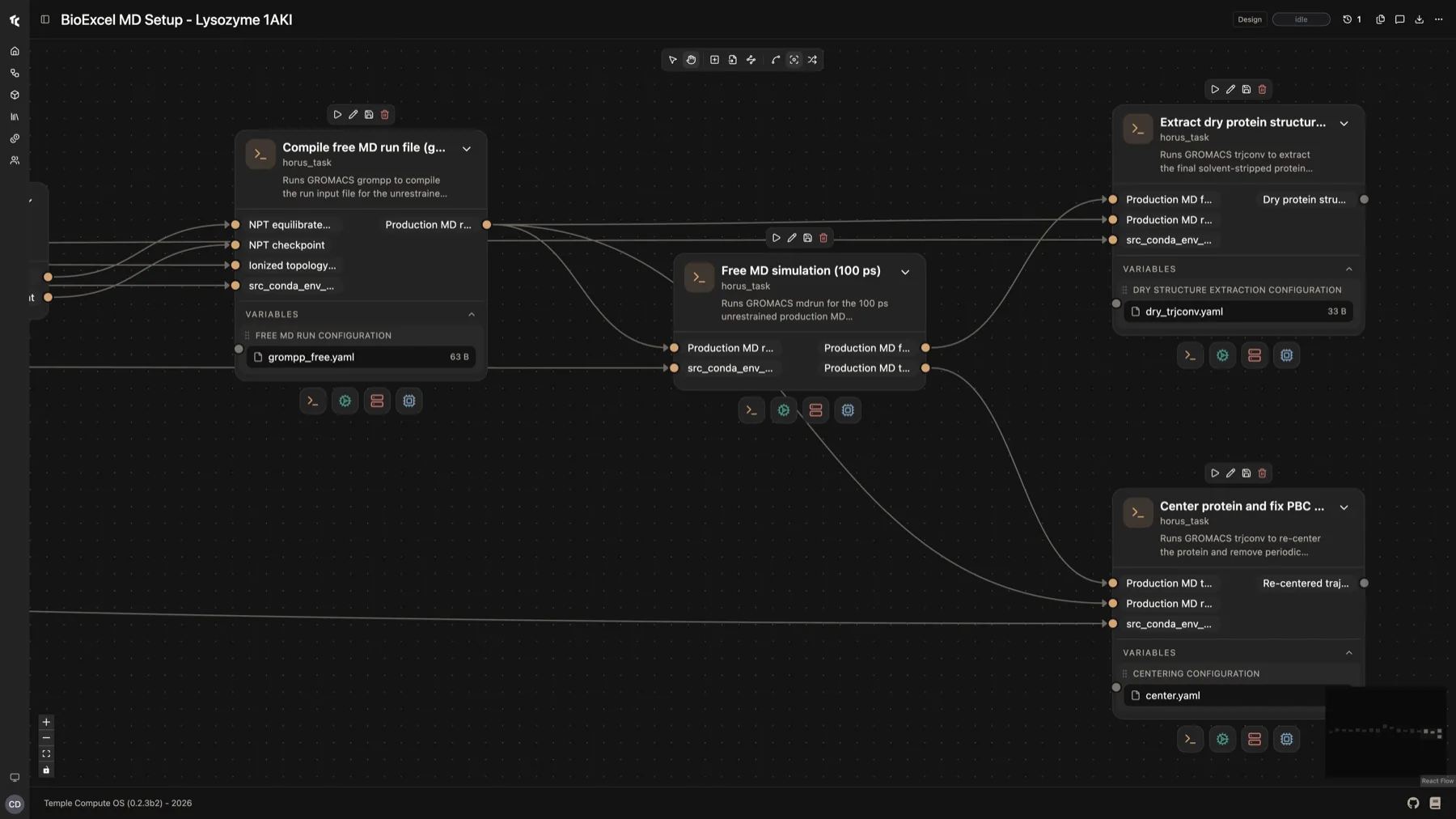Run the Free MD simulation node

click(x=776, y=238)
